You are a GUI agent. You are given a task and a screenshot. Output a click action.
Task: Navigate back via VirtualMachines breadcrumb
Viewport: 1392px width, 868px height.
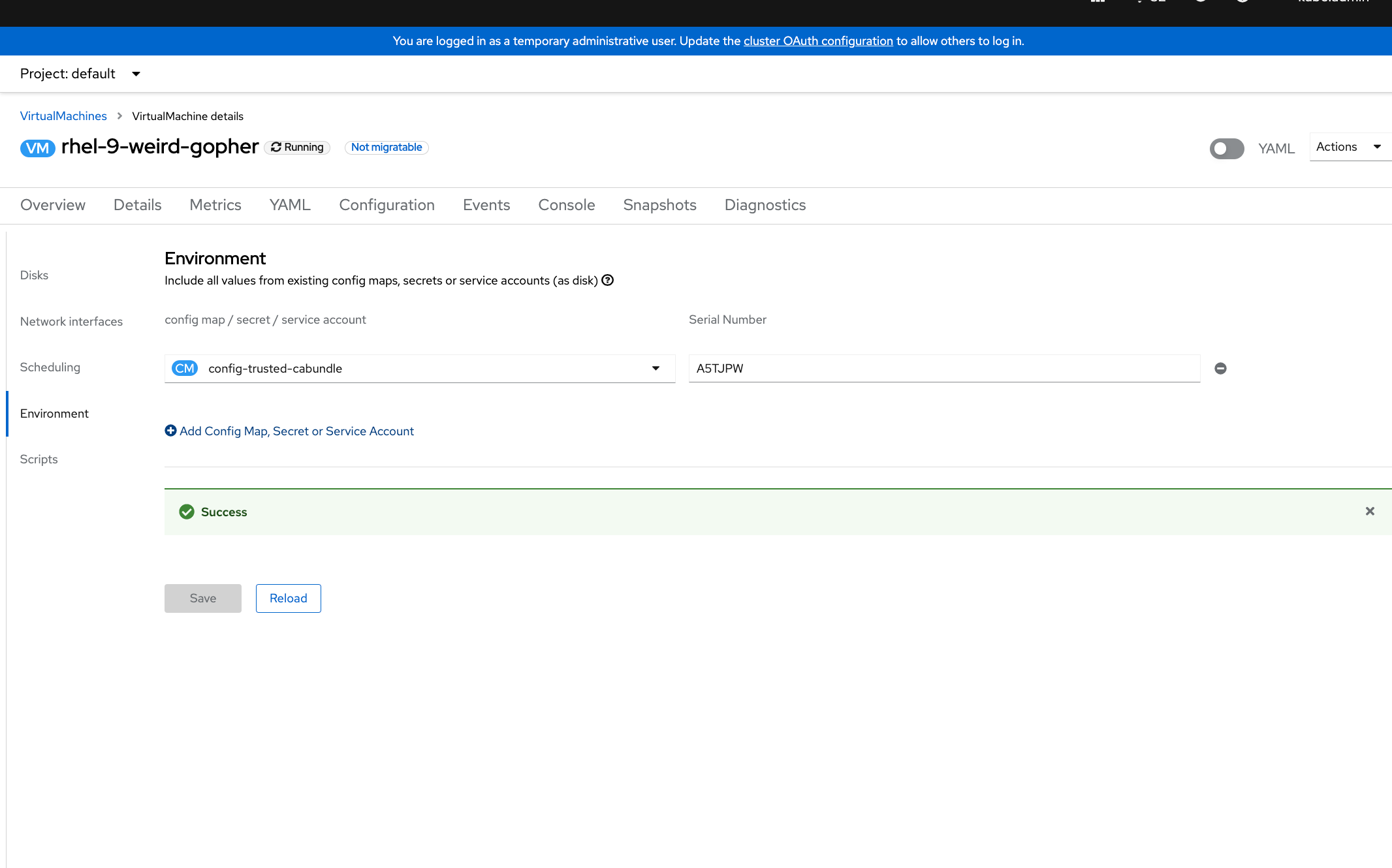click(63, 116)
